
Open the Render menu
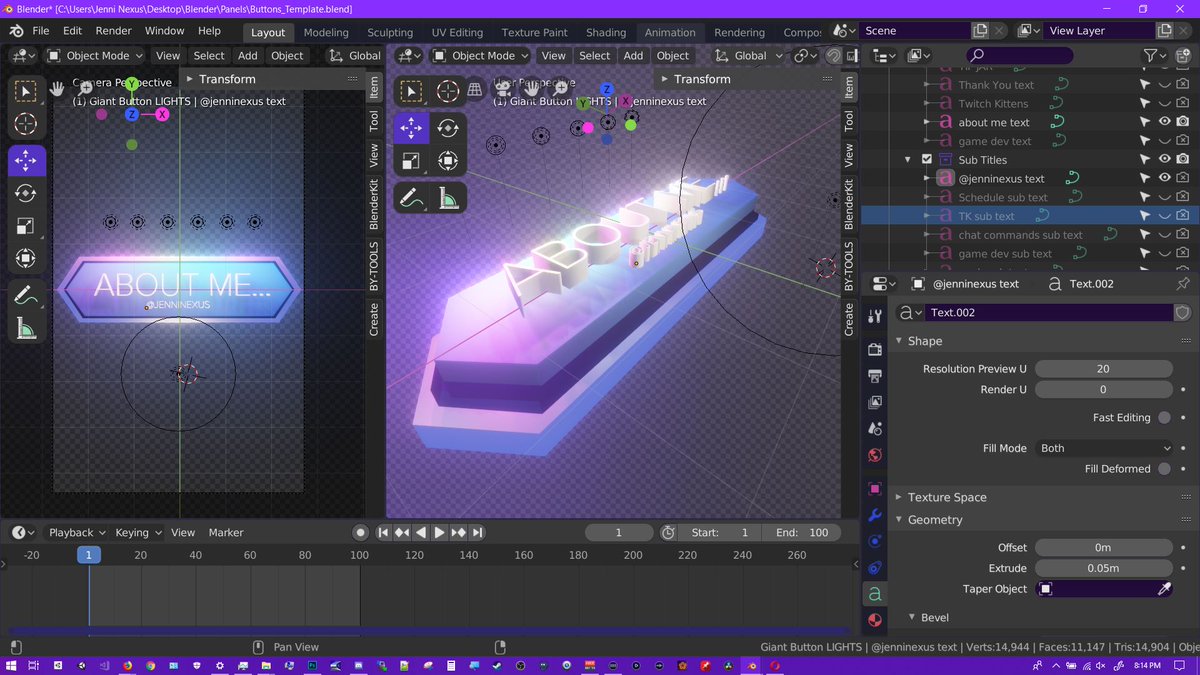(113, 31)
